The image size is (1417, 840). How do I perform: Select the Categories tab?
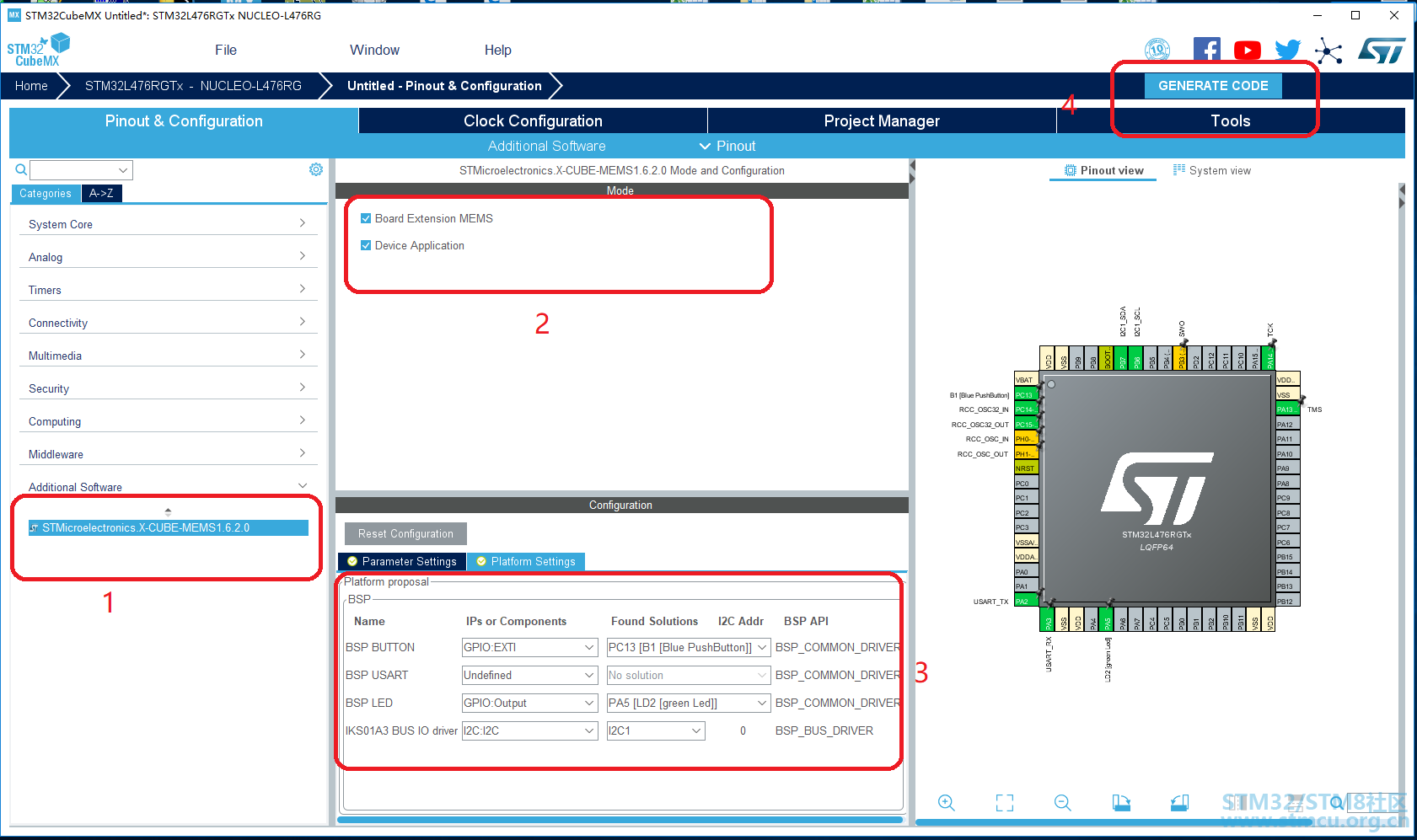coord(46,193)
